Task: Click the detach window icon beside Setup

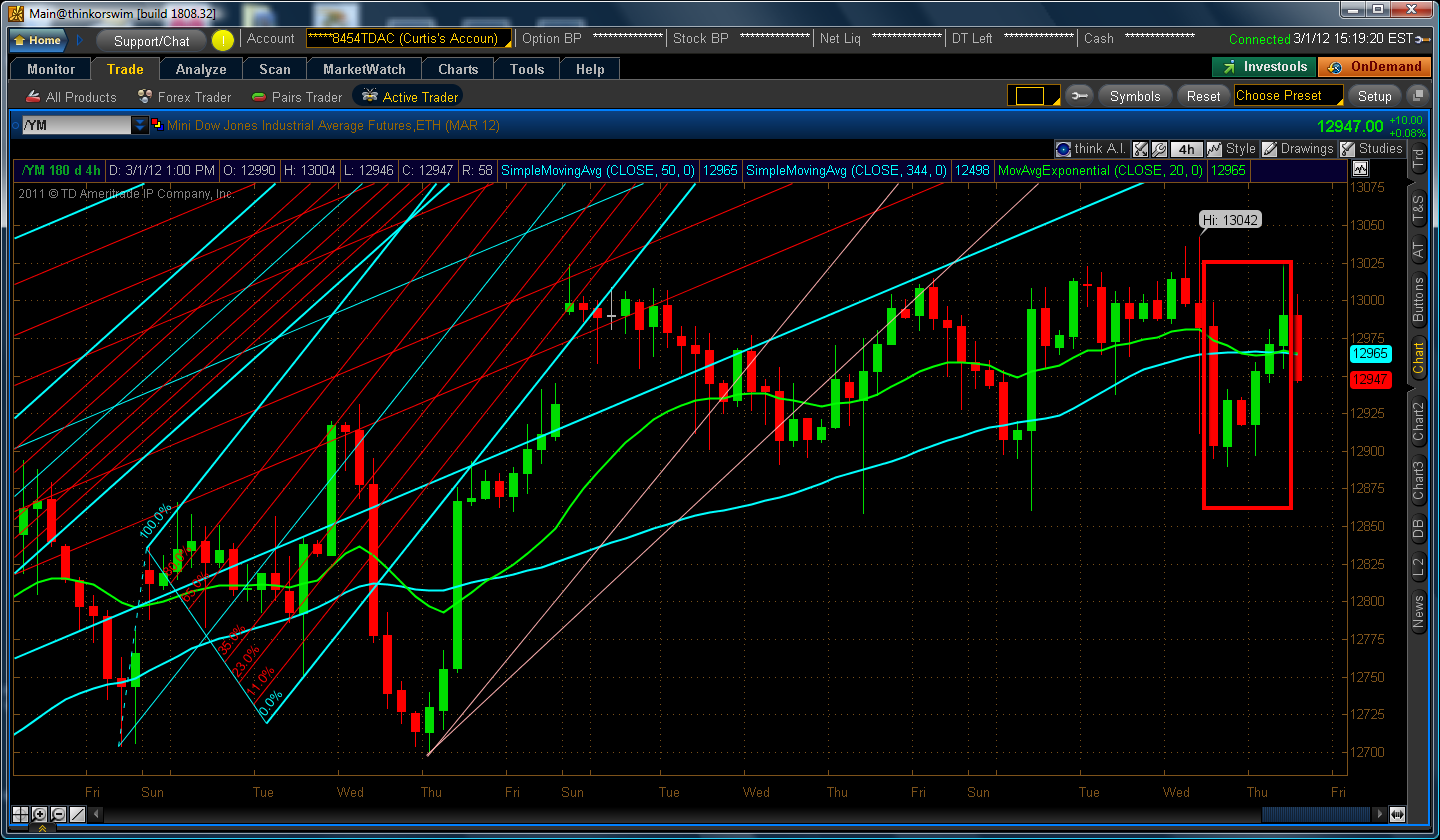Action: [x=1417, y=96]
